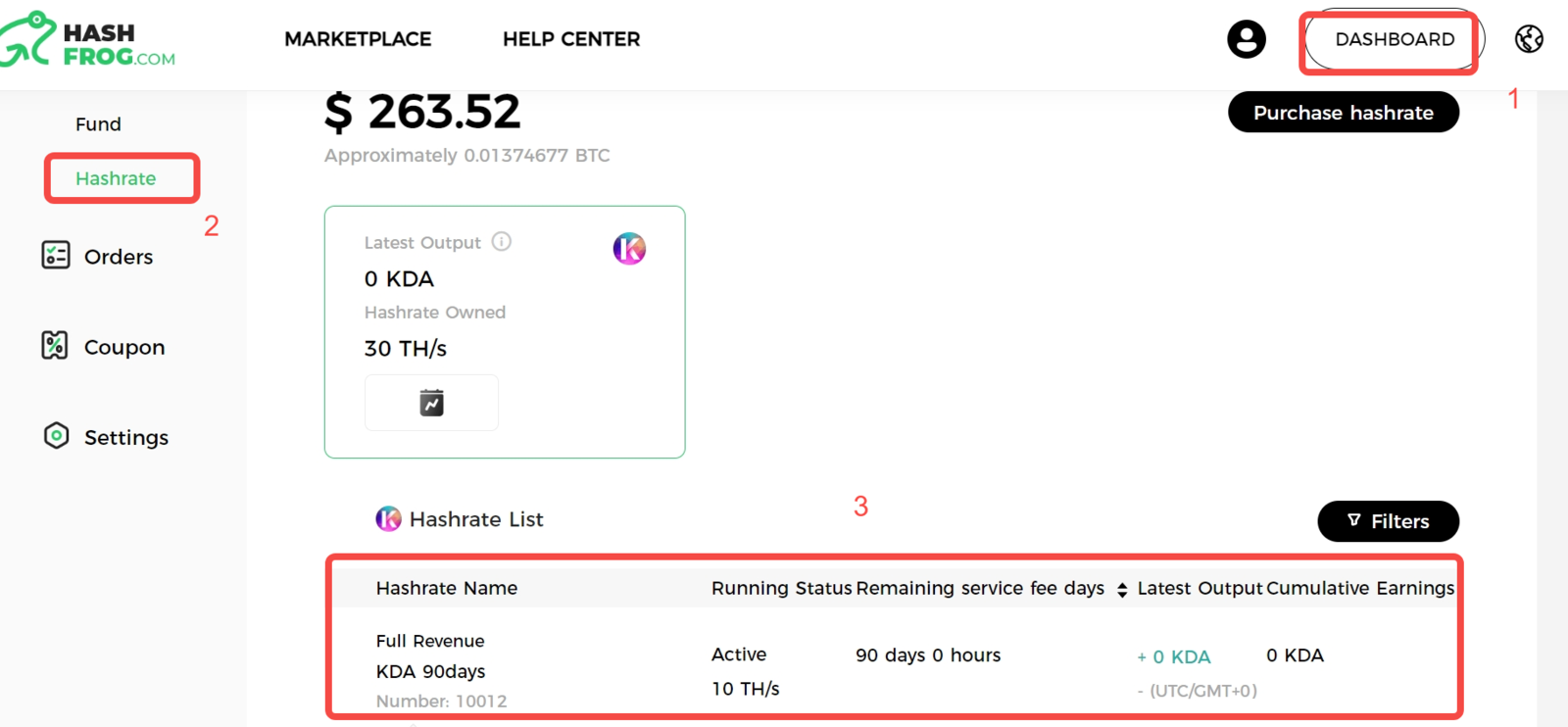Click the KDA coin logo in output card
Image resolution: width=1568 pixels, height=727 pixels.
click(629, 249)
